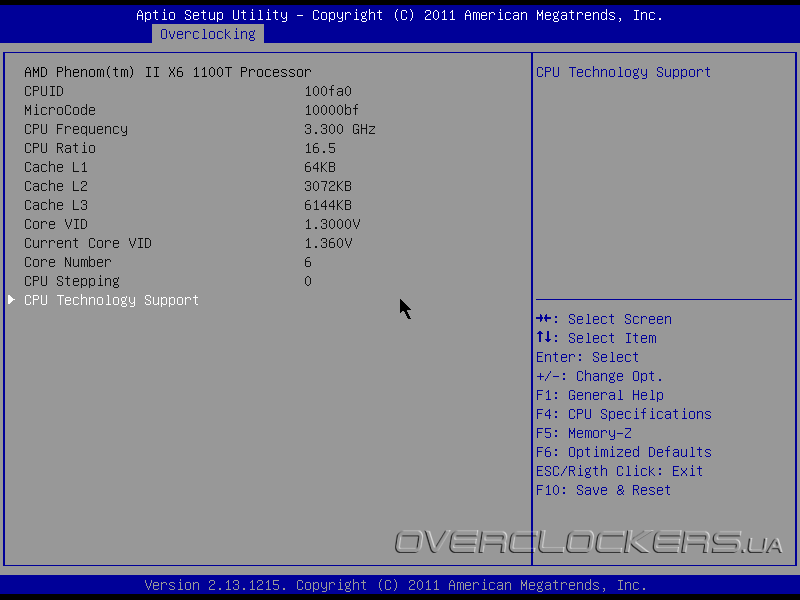Click the Aptio Setup Utility title text
Screen dimensions: 800x600
399,15
